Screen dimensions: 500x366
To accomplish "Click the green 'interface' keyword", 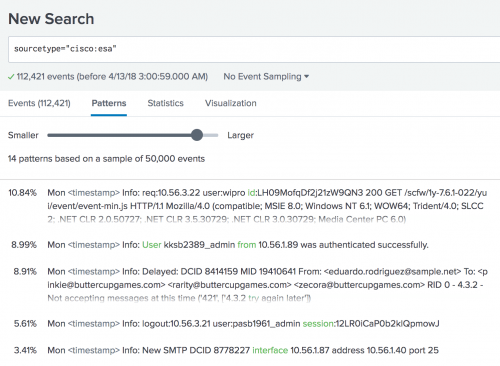I will [270, 350].
